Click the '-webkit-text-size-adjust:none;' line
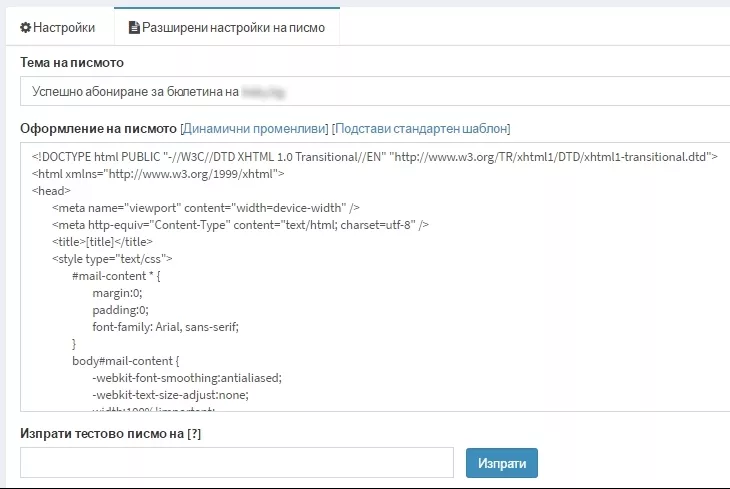Viewport: 730px width, 489px height. coord(170,395)
